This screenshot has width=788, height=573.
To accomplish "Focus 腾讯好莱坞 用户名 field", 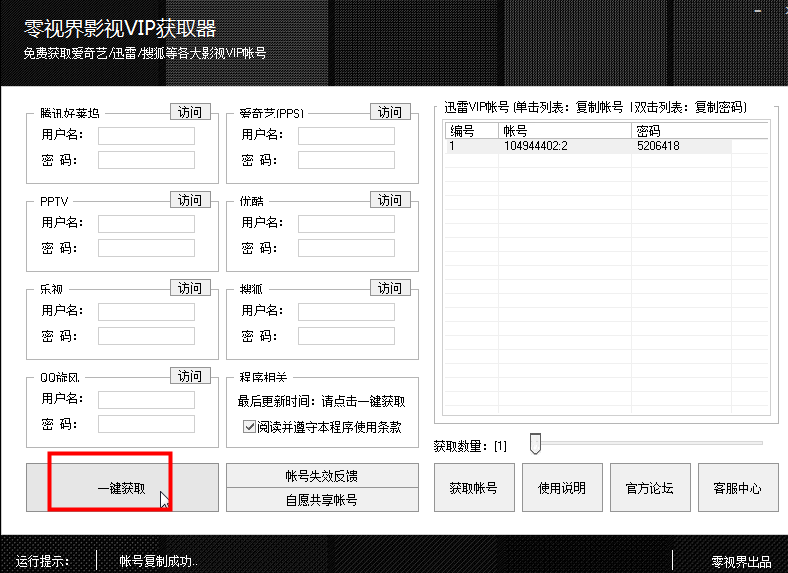I will point(146,136).
